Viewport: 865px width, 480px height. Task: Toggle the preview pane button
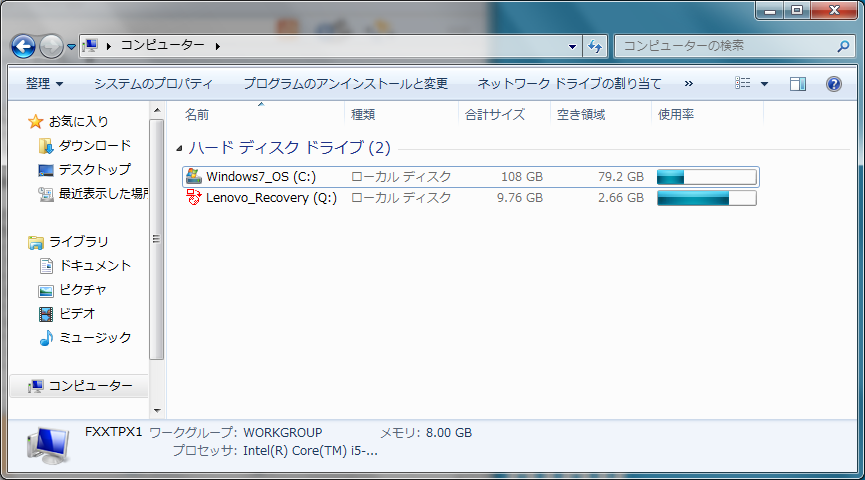coord(798,84)
